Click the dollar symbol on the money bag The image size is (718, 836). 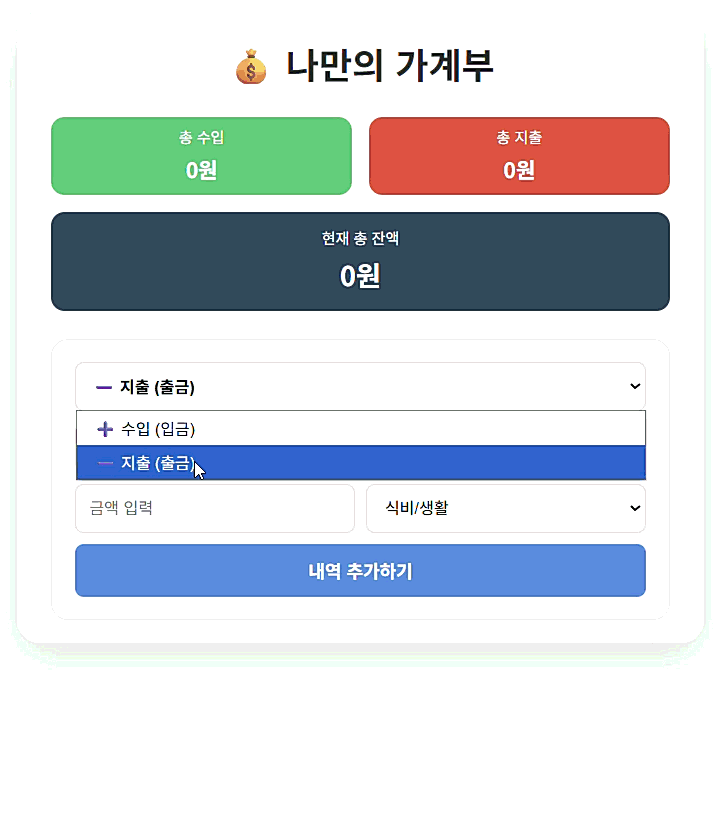251,72
